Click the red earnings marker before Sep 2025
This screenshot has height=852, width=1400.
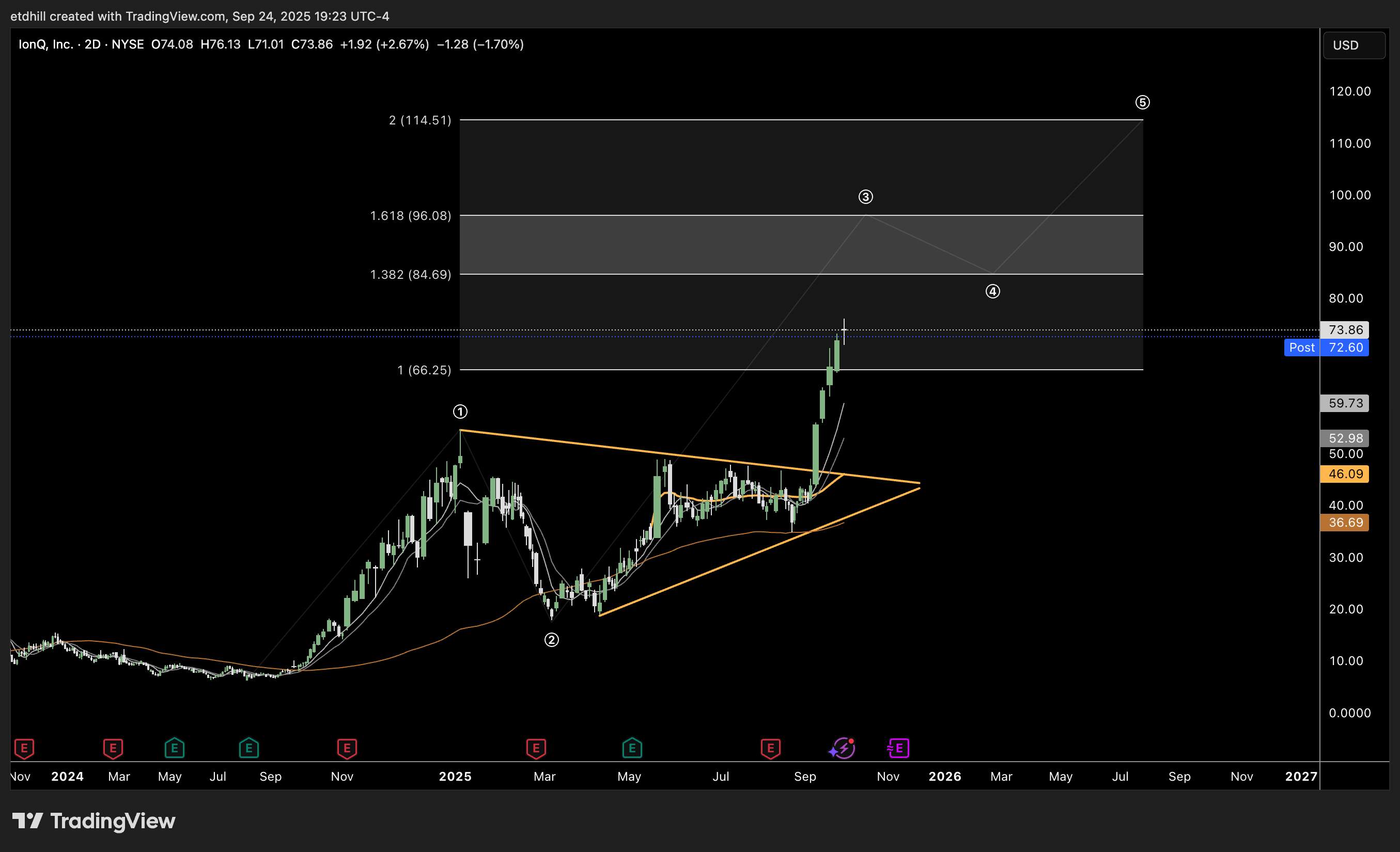(770, 748)
